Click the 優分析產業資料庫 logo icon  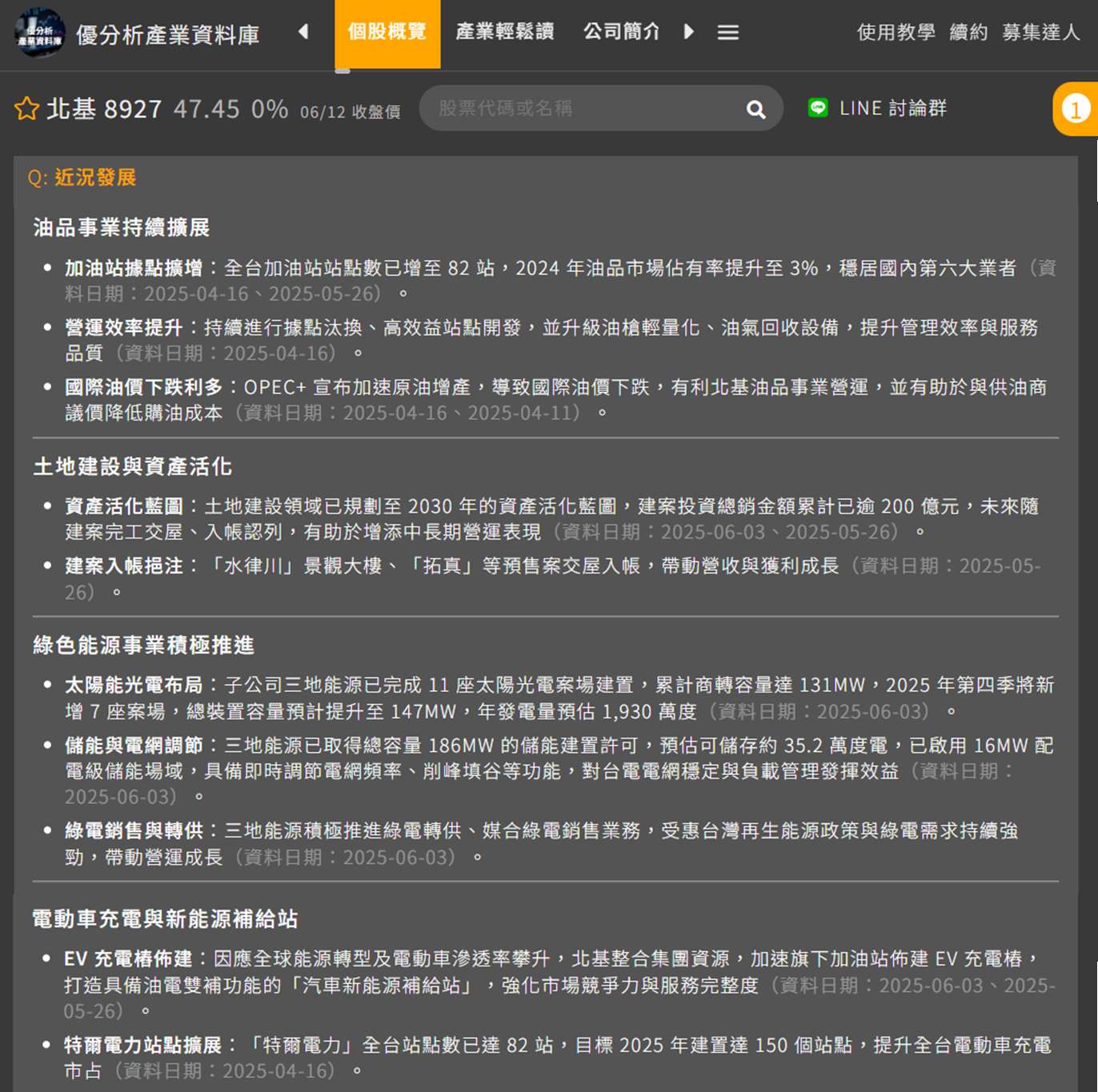(39, 33)
